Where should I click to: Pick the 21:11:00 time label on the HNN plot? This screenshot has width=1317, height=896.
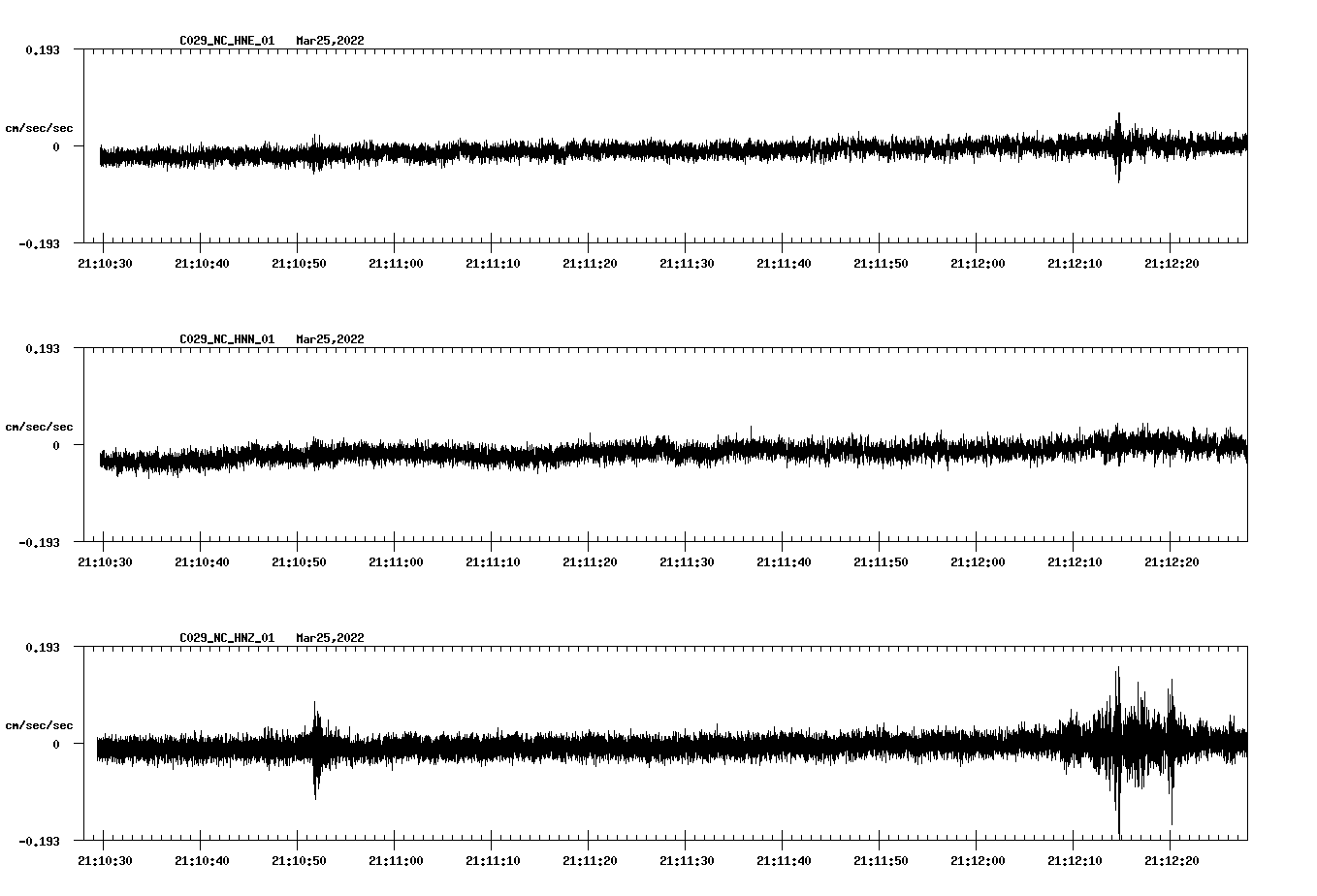click(396, 562)
